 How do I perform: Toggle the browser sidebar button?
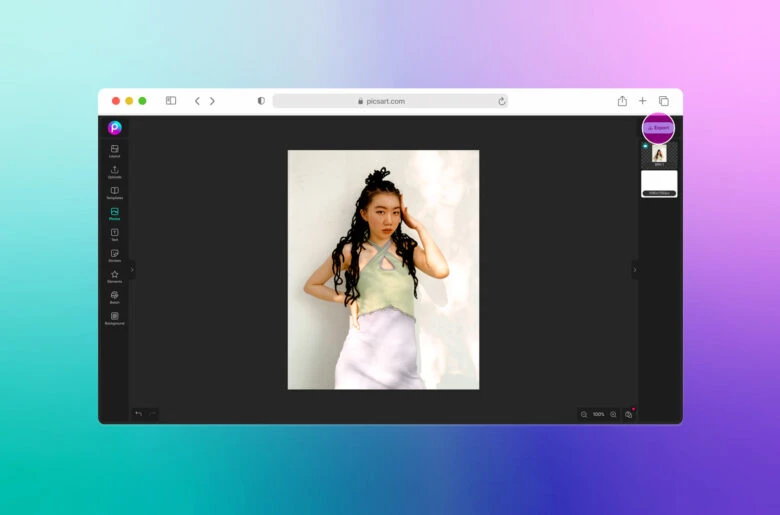(x=171, y=101)
